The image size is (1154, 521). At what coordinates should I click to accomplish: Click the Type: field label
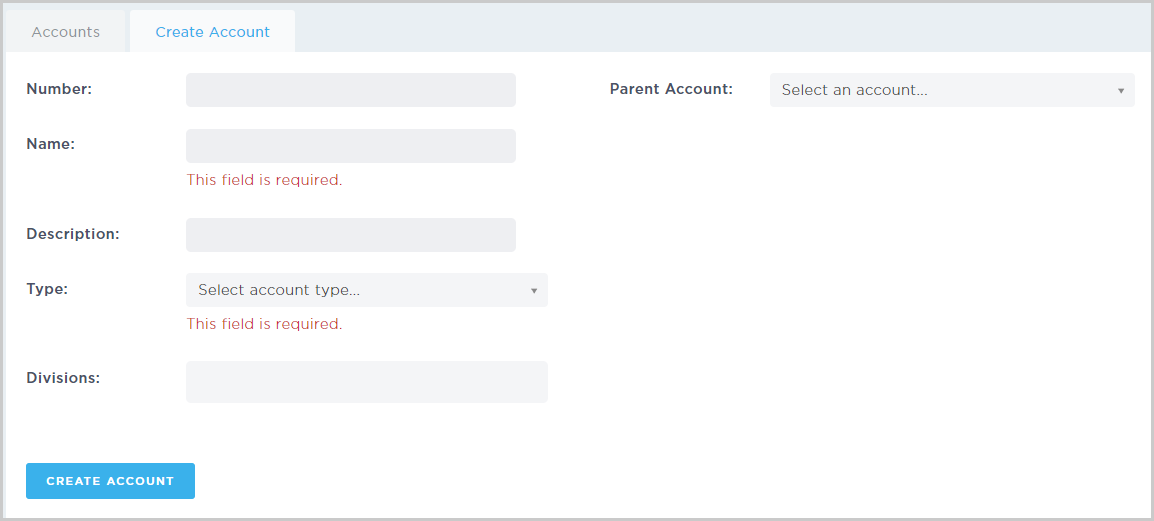(47, 289)
